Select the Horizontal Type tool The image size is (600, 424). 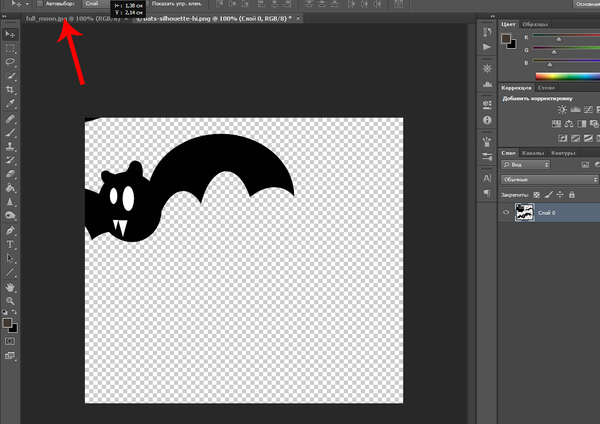11,243
